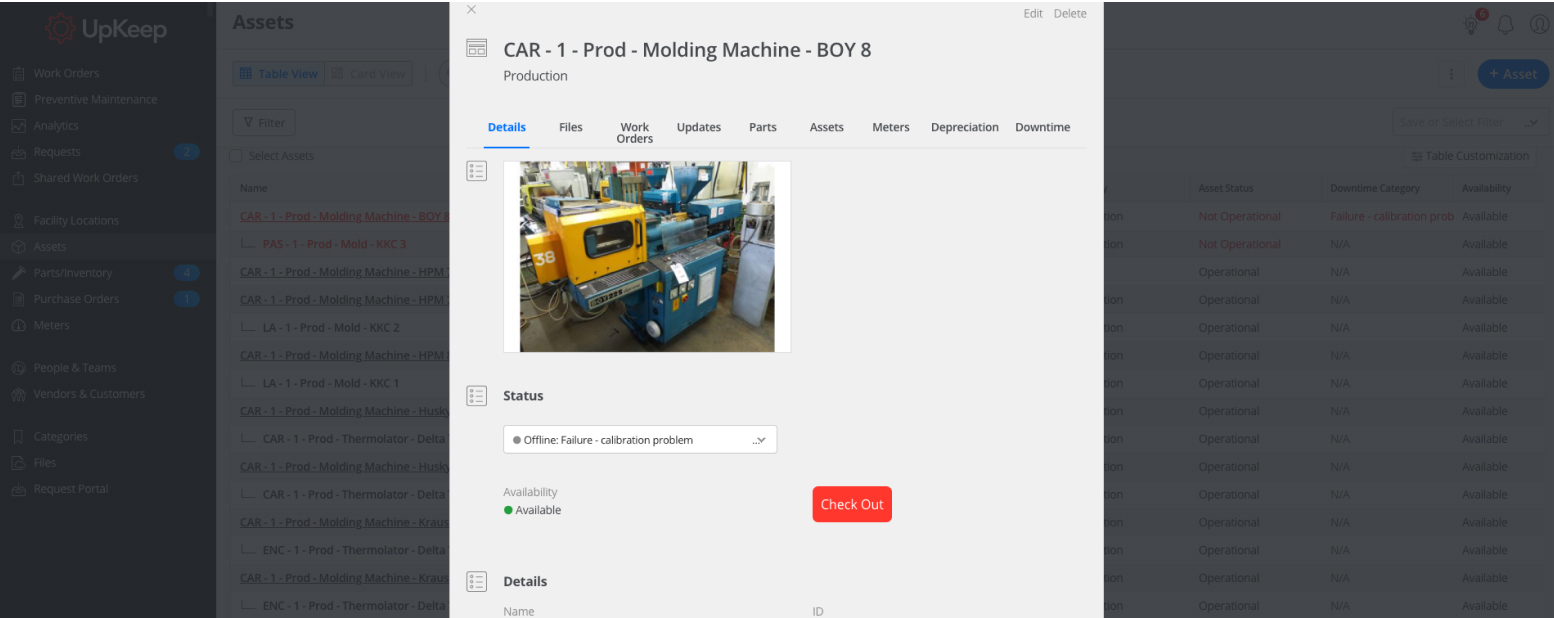Open Work Orders in the sidebar
This screenshot has width=1554, height=618.
66,73
